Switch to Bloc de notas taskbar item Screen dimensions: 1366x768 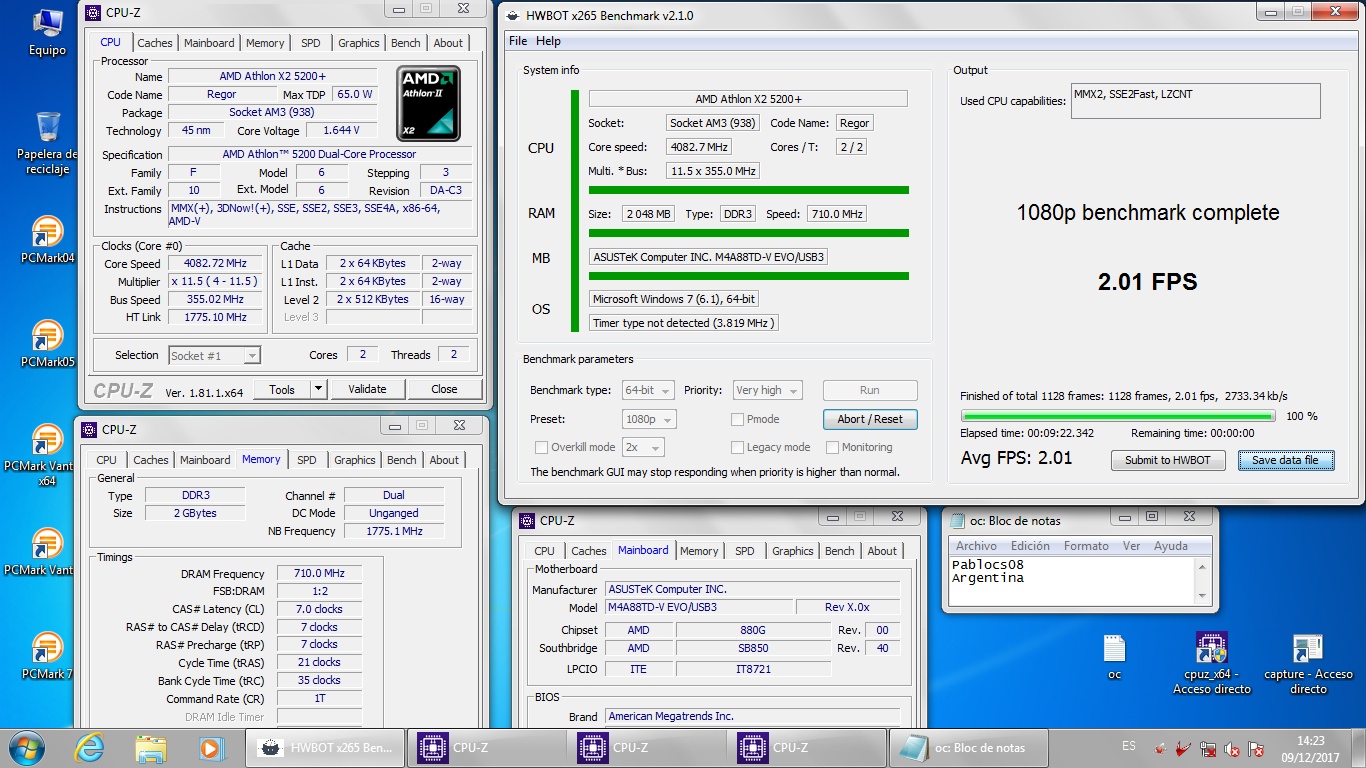click(967, 747)
